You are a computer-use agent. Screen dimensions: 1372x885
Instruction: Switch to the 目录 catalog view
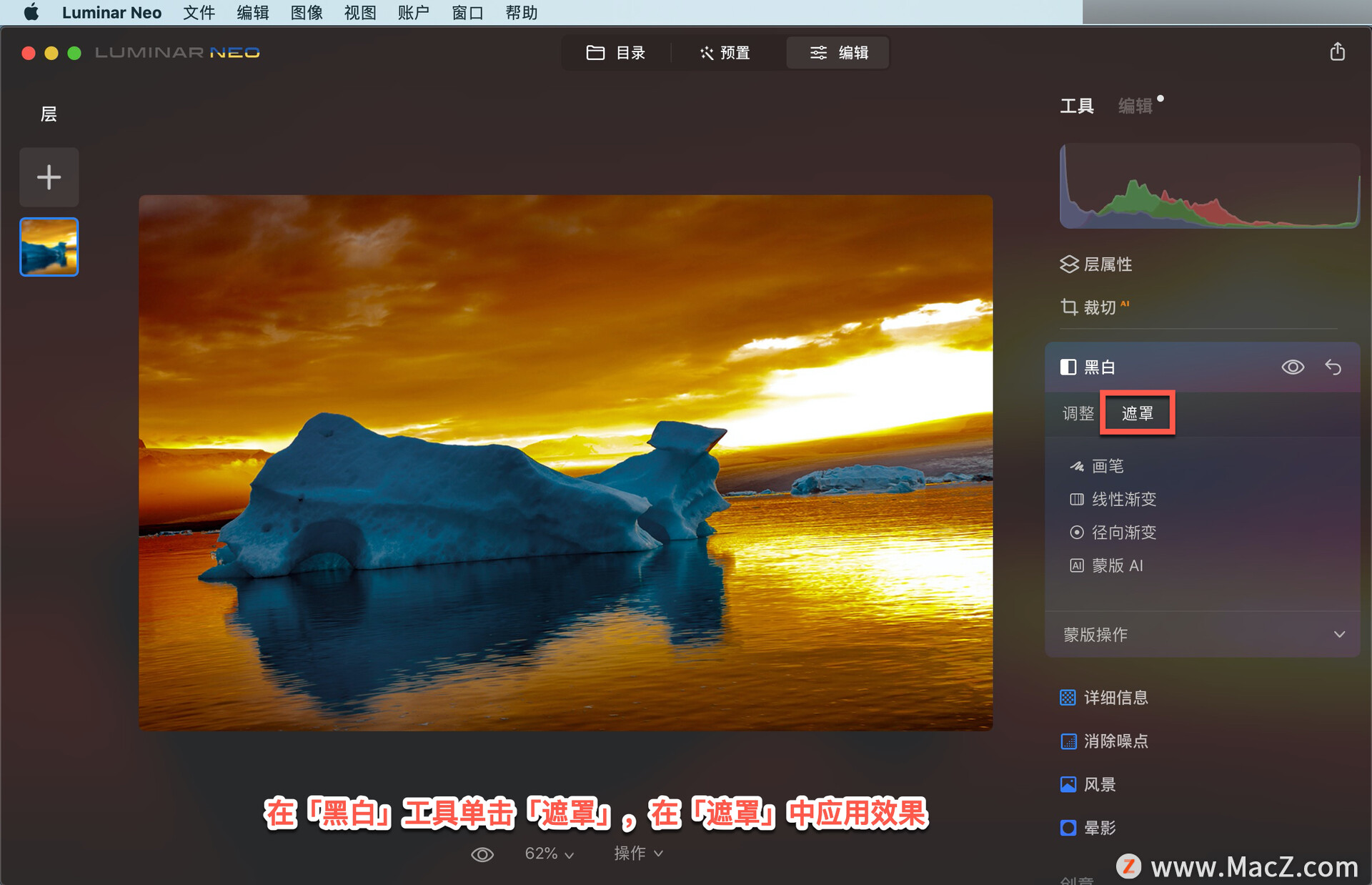(x=616, y=53)
